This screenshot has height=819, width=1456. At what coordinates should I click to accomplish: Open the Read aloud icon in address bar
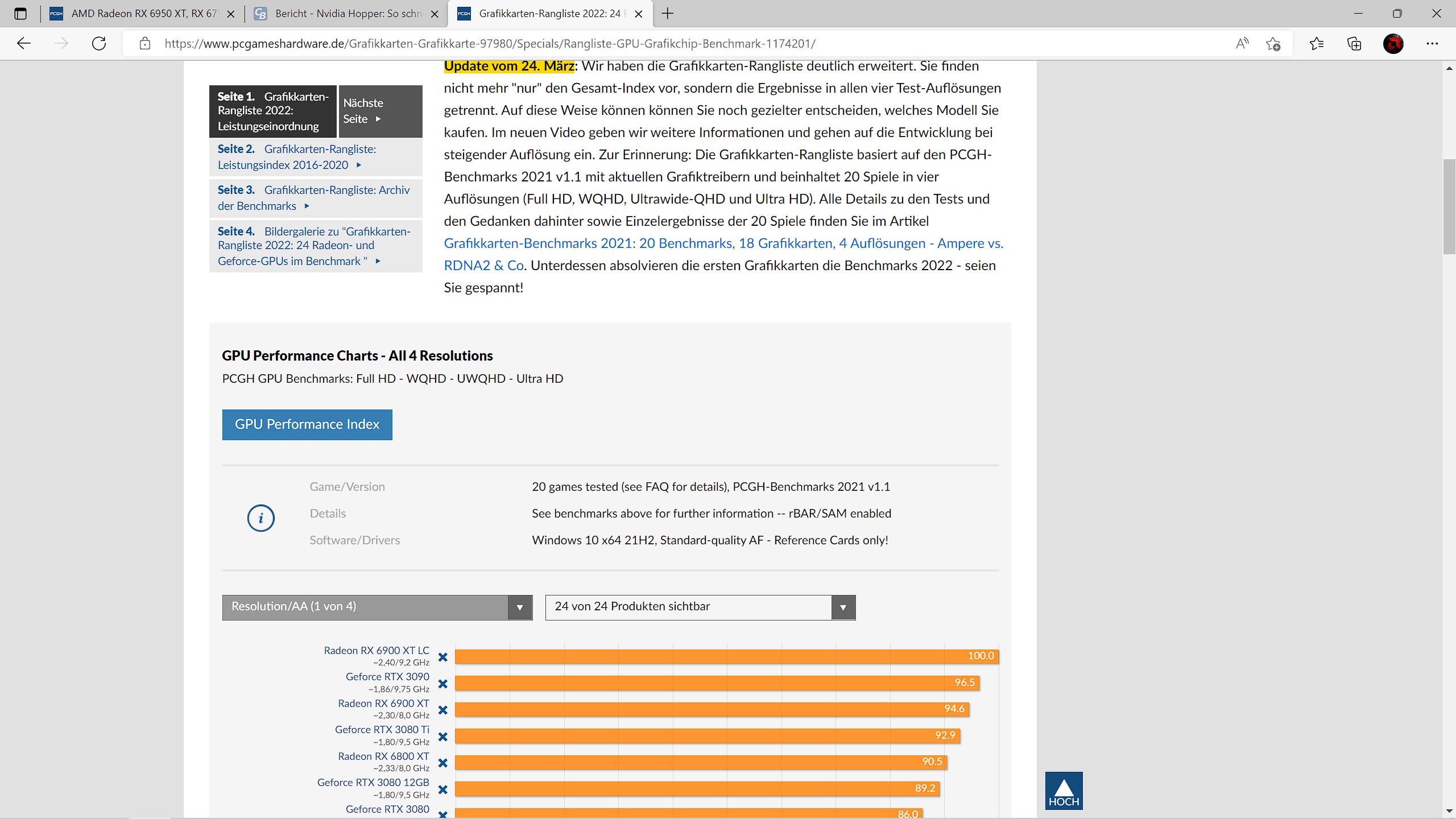click(1242, 44)
